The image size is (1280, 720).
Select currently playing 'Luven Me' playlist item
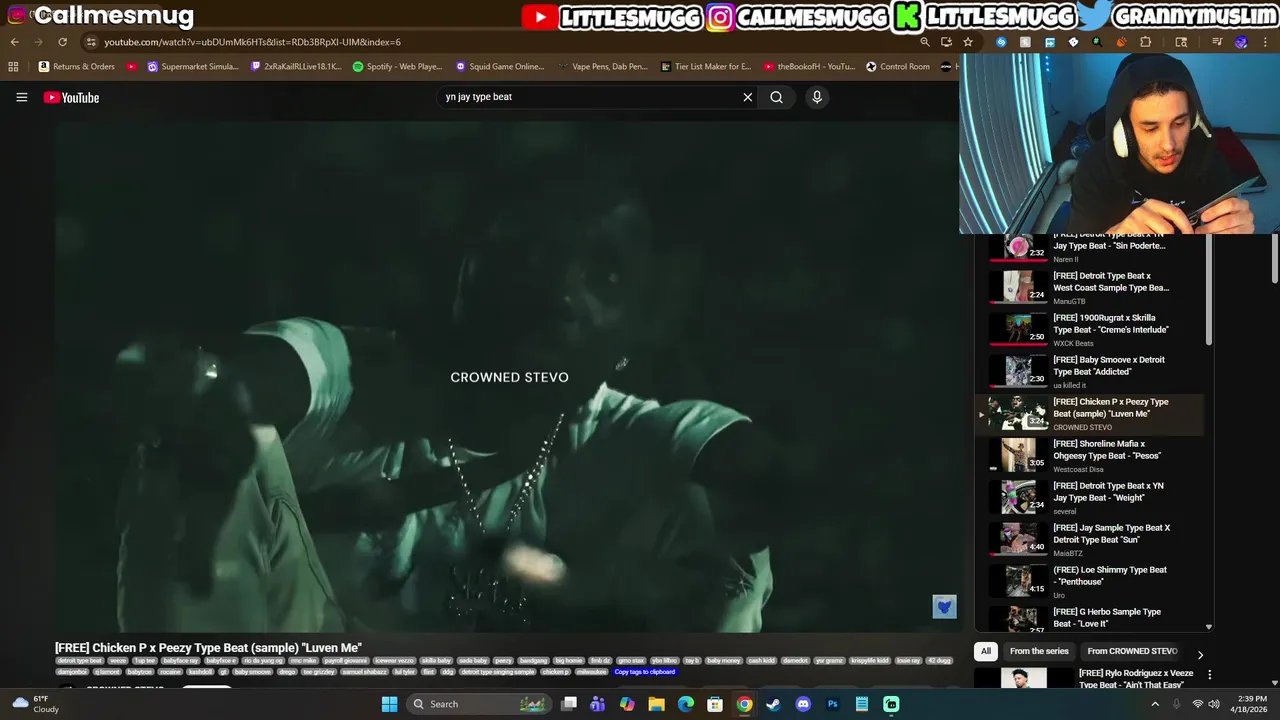pos(1090,413)
